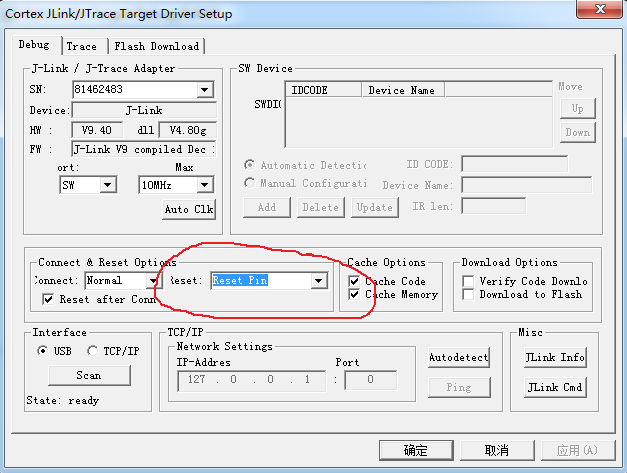The height and width of the screenshot is (473, 627).
Task: Toggle the Cache Code checkbox
Action: (x=354, y=281)
